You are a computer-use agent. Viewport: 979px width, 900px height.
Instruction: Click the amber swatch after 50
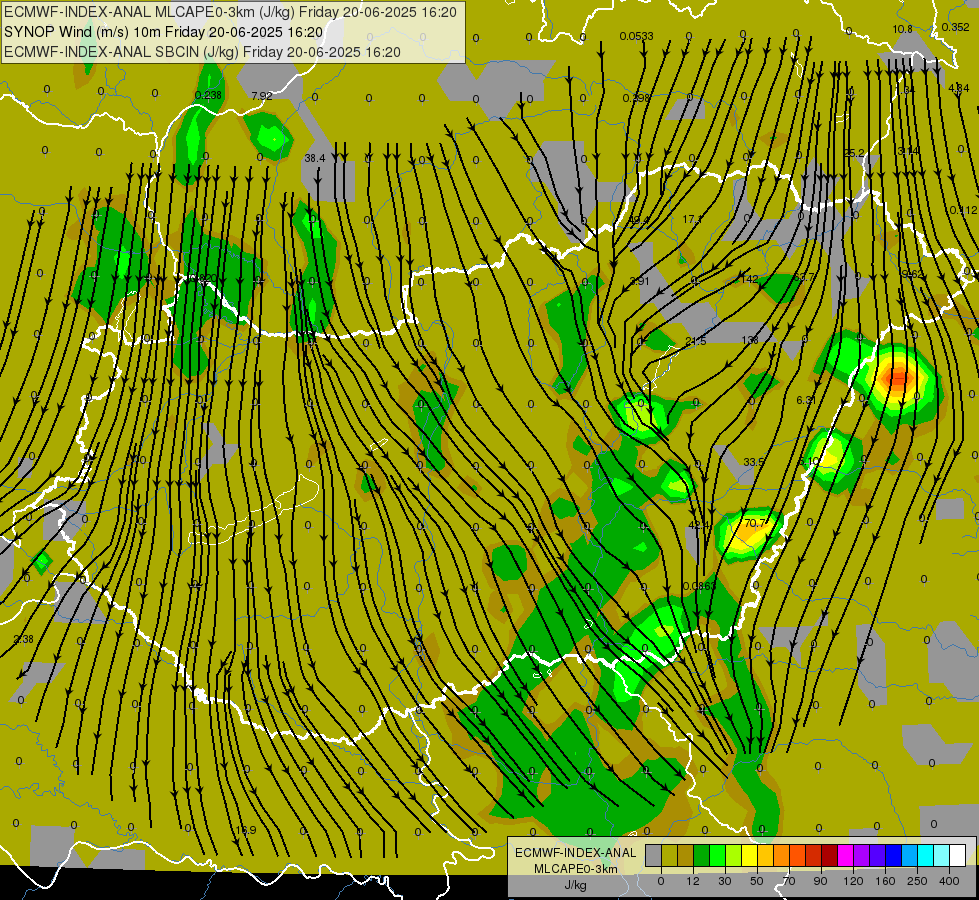pos(765,855)
